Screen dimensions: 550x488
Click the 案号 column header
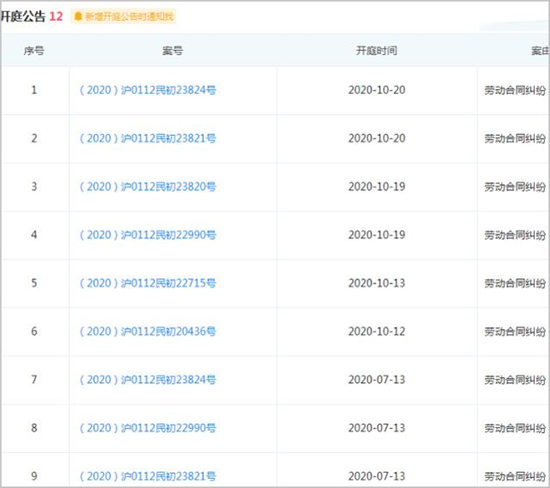(x=172, y=51)
